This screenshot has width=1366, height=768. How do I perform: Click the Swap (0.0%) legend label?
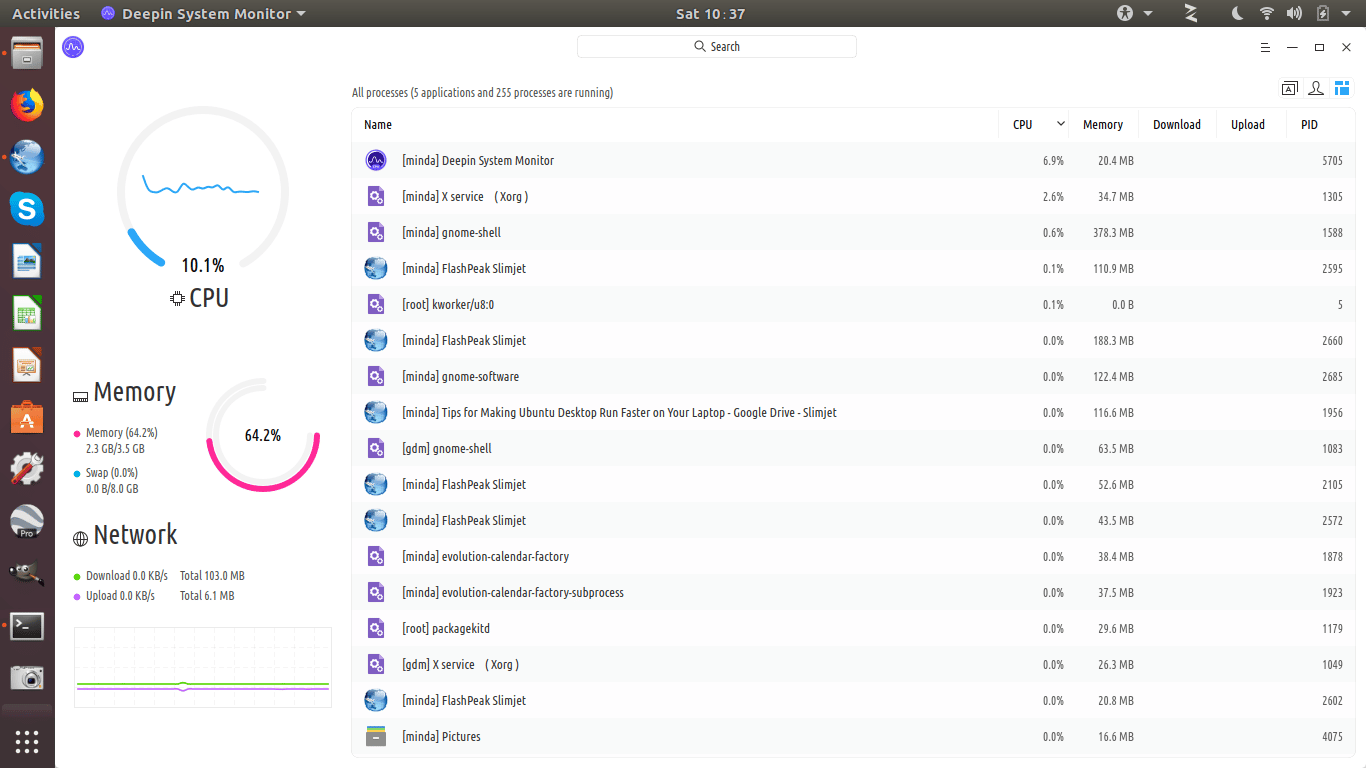pyautogui.click(x=112, y=473)
